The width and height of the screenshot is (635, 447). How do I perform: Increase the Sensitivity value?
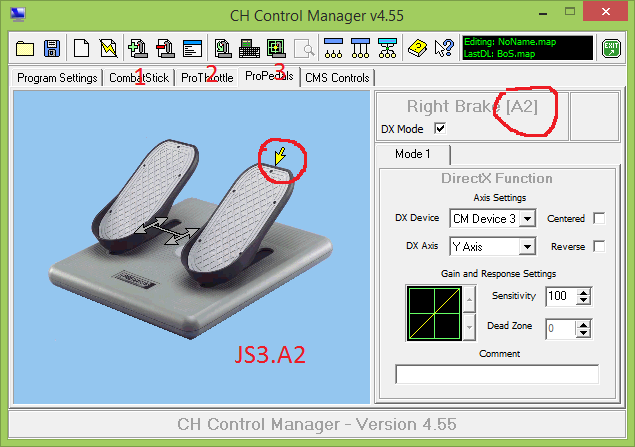click(x=583, y=292)
